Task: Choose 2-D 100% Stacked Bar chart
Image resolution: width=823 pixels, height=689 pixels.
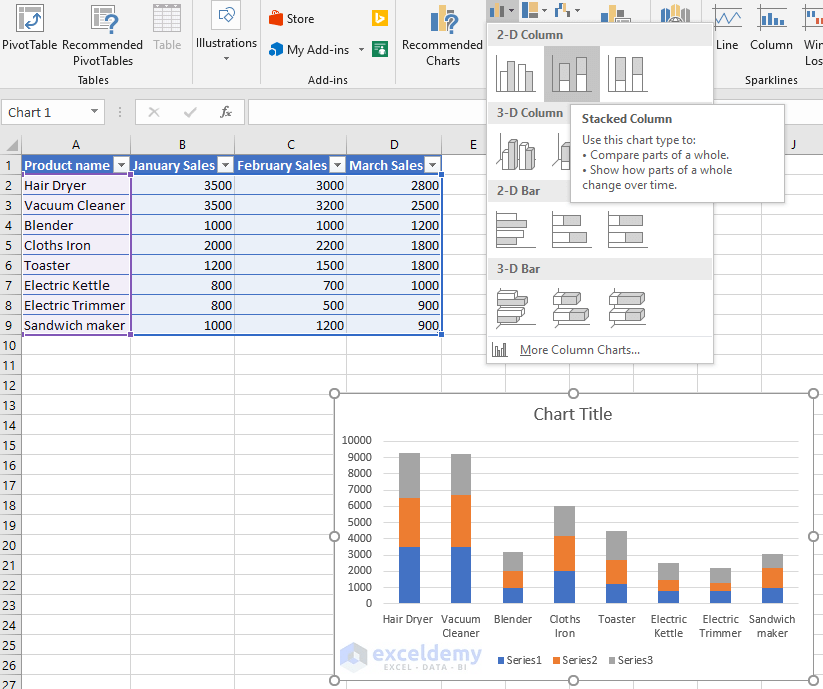Action: 627,230
